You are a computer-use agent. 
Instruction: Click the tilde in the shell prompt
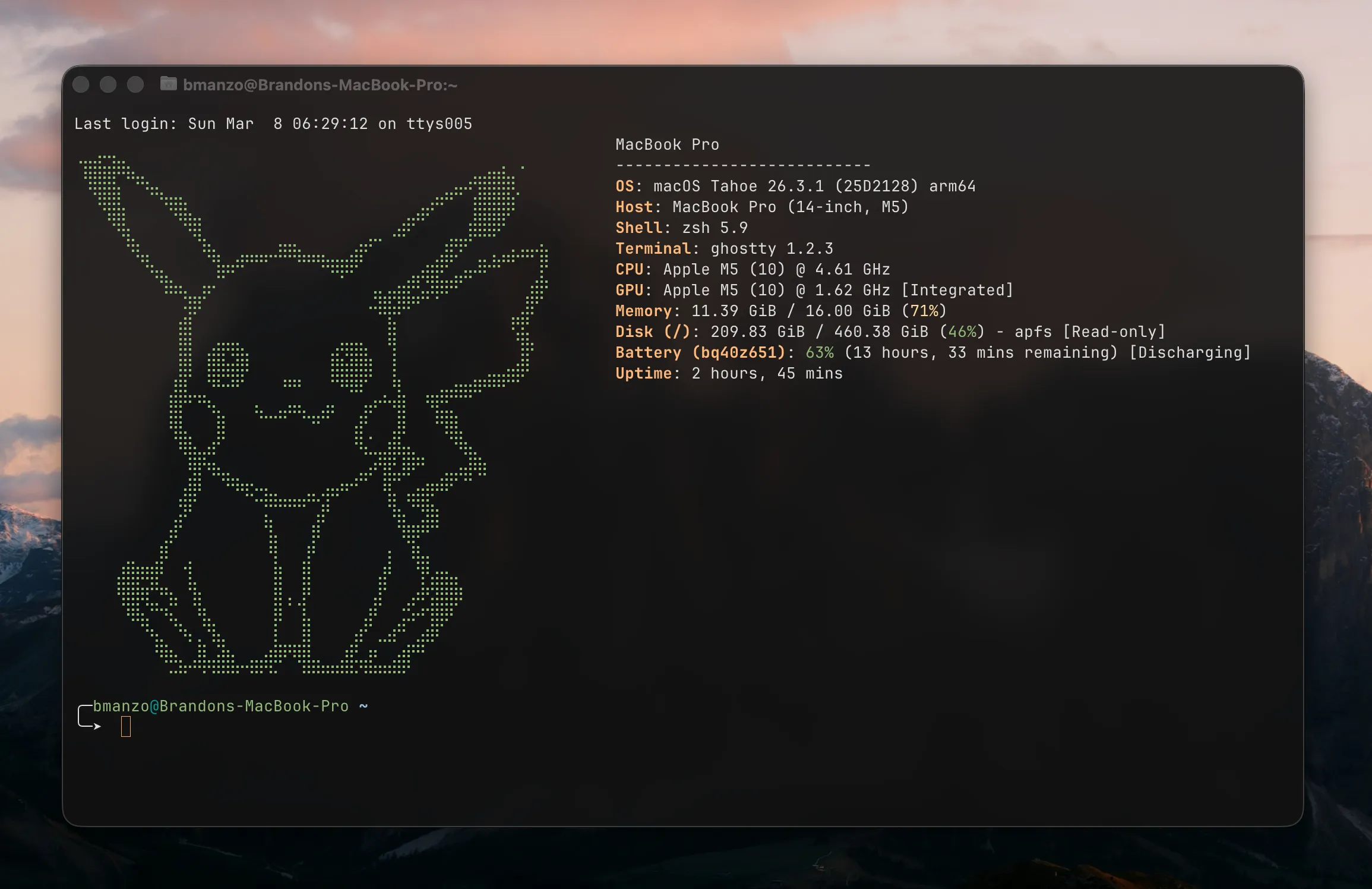pyautogui.click(x=363, y=705)
